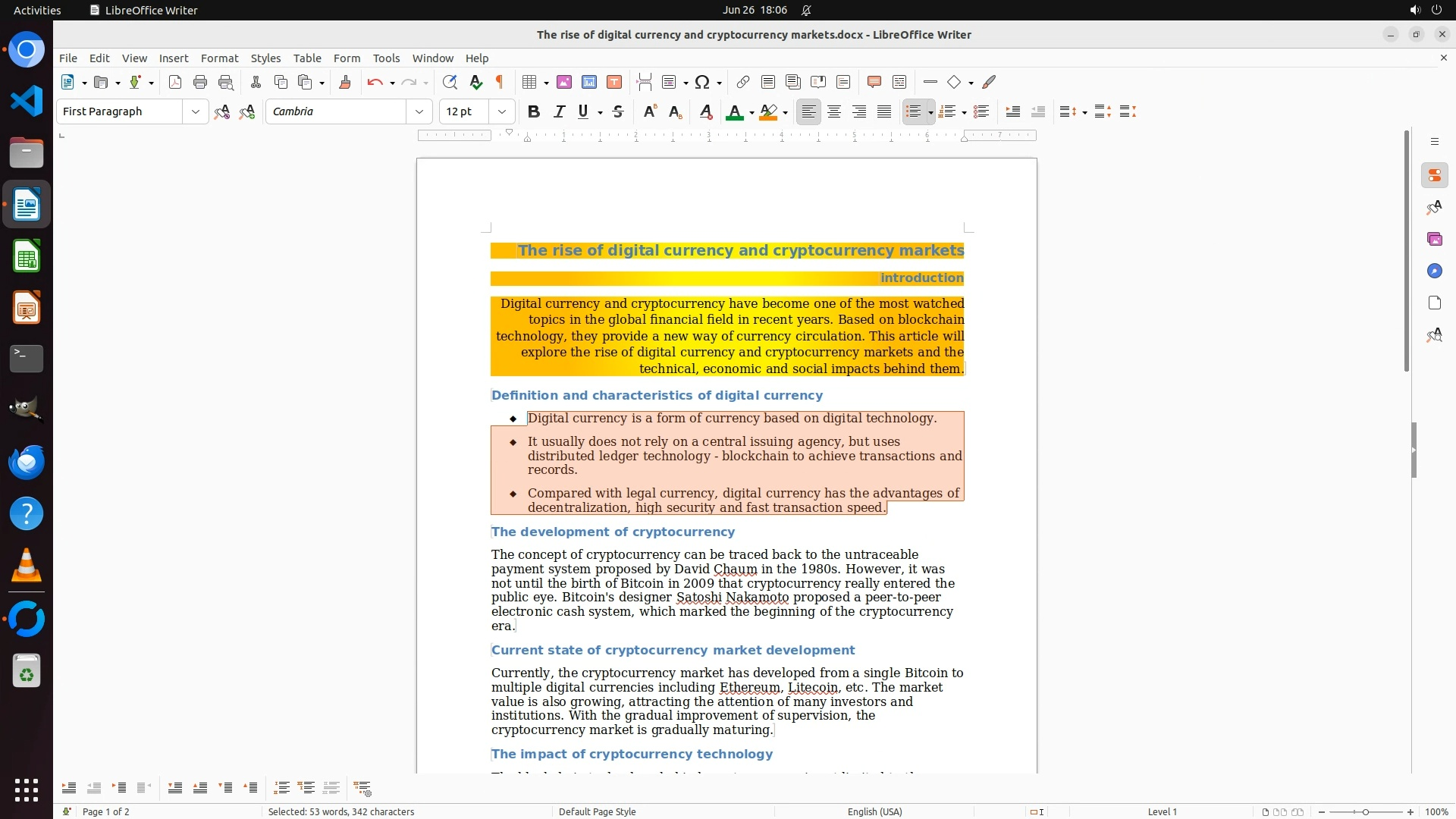Click the Clone Formatting paintbrush icon
This screenshot has height=819, width=1456.
click(x=345, y=82)
